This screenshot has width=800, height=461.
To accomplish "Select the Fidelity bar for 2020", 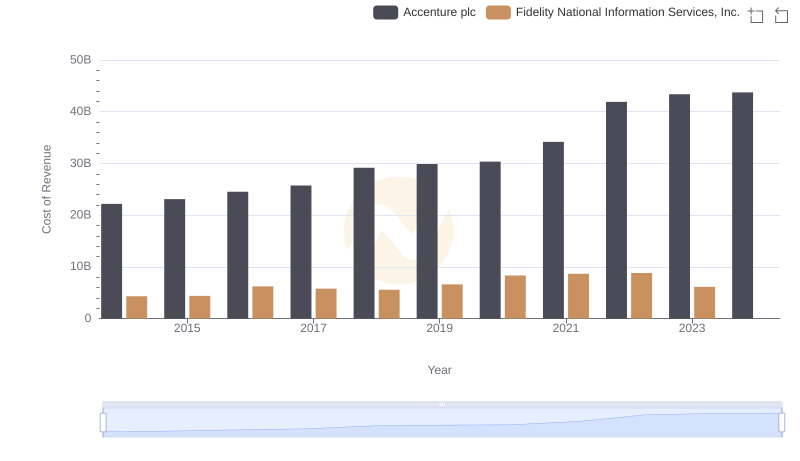I will click(515, 297).
